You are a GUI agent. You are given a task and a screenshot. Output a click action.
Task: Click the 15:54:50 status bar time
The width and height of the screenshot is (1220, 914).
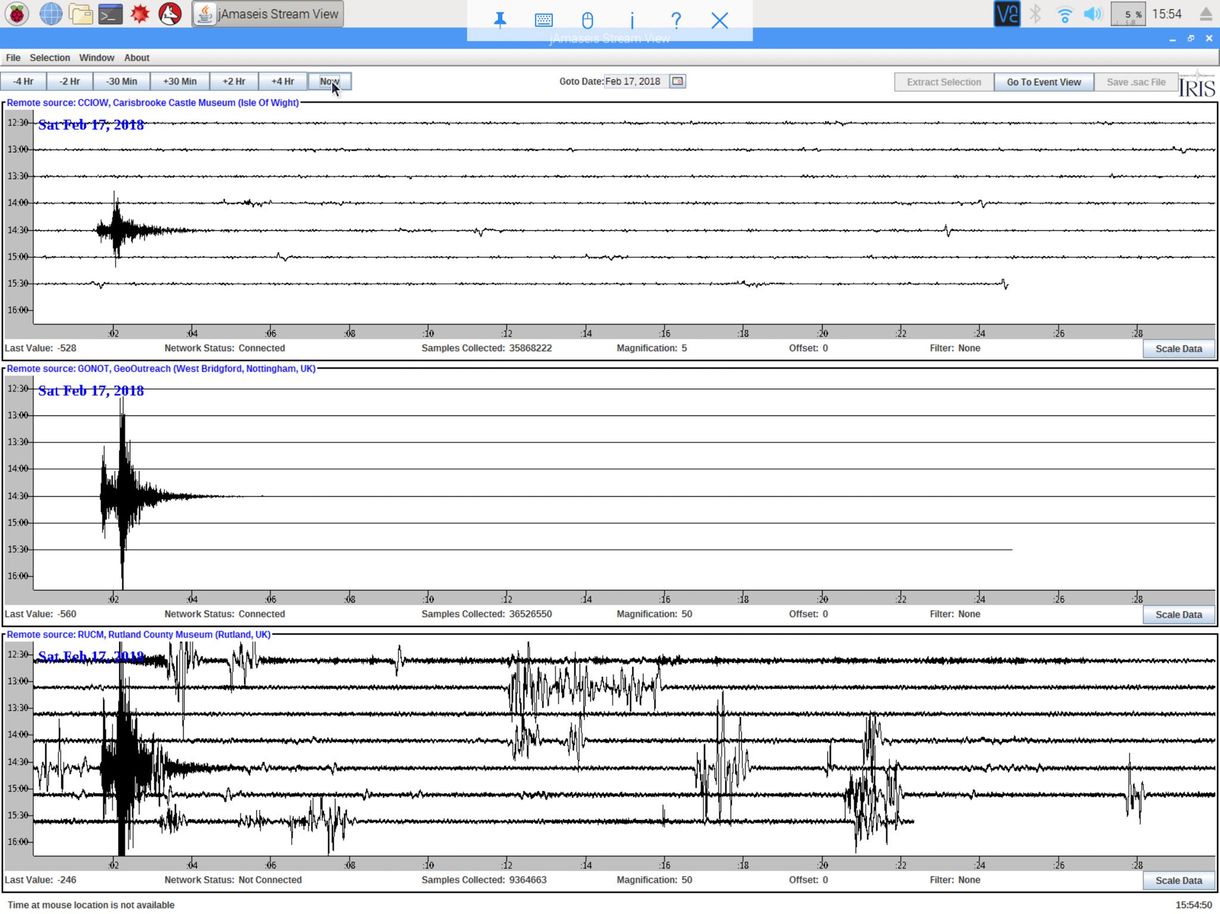click(1194, 905)
